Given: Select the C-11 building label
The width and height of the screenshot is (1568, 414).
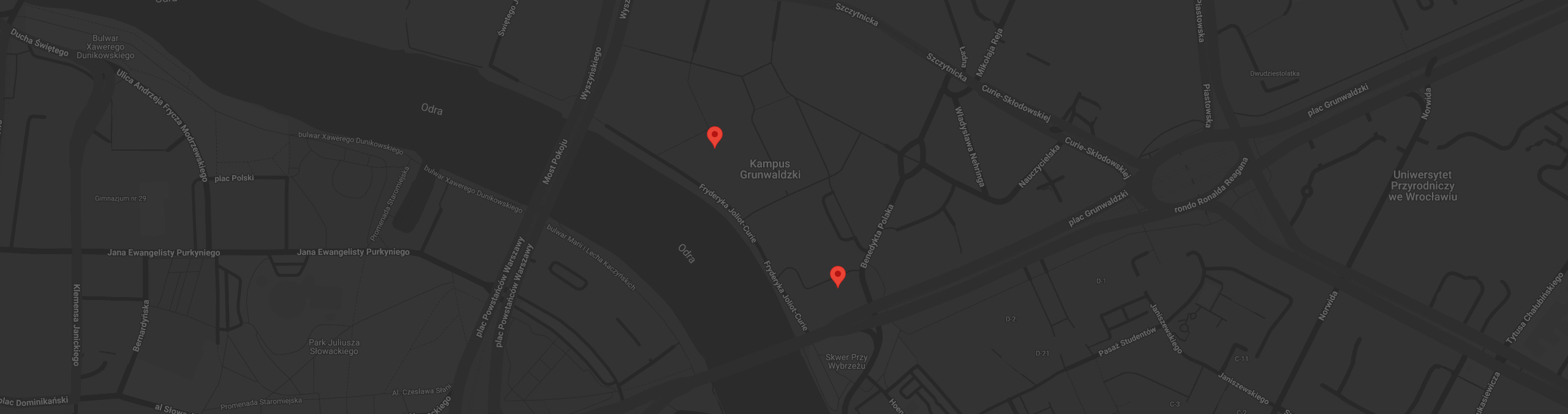Looking at the screenshot, I should coord(1241,359).
